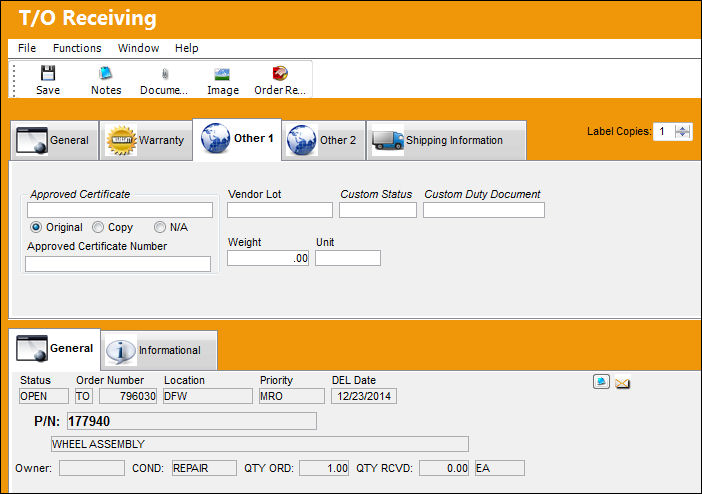This screenshot has width=702, height=494.
Task: Click the DEL Date value 12/23/2014
Action: coord(364,396)
